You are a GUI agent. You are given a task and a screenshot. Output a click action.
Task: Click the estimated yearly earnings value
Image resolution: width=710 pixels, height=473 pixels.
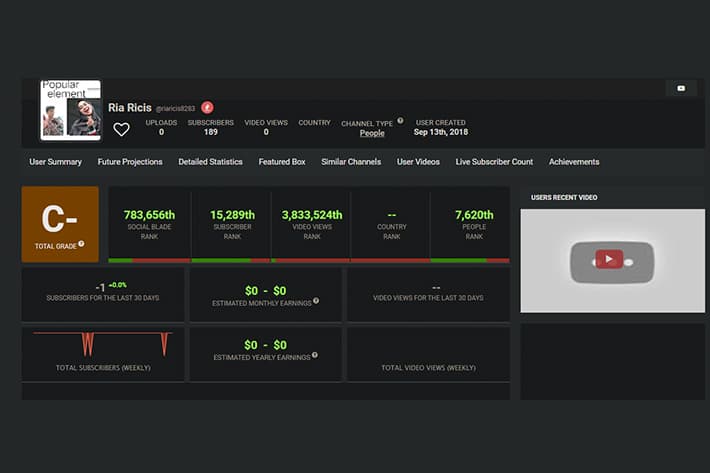[x=265, y=345]
